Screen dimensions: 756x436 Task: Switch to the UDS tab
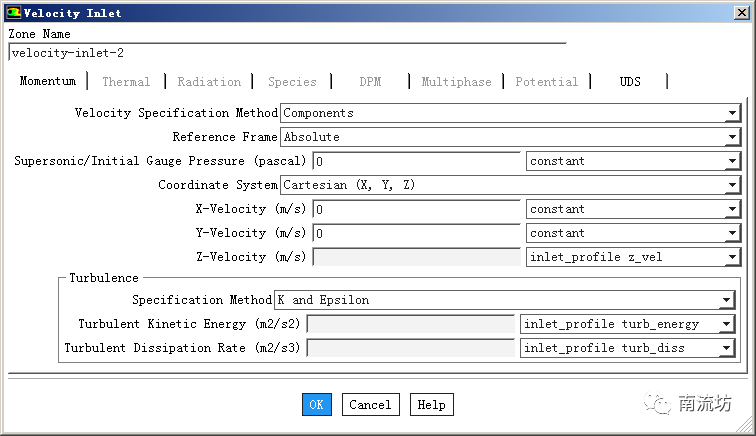coord(630,82)
